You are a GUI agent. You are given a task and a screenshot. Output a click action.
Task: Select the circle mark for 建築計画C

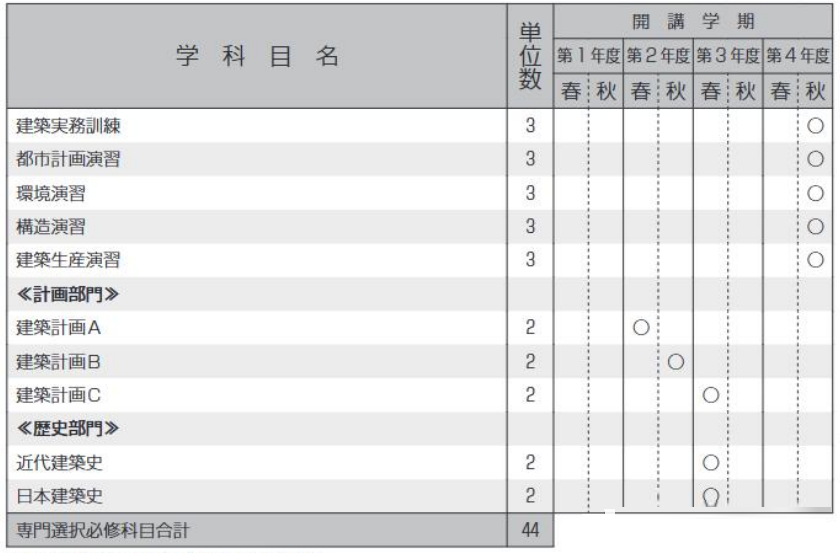(x=711, y=394)
